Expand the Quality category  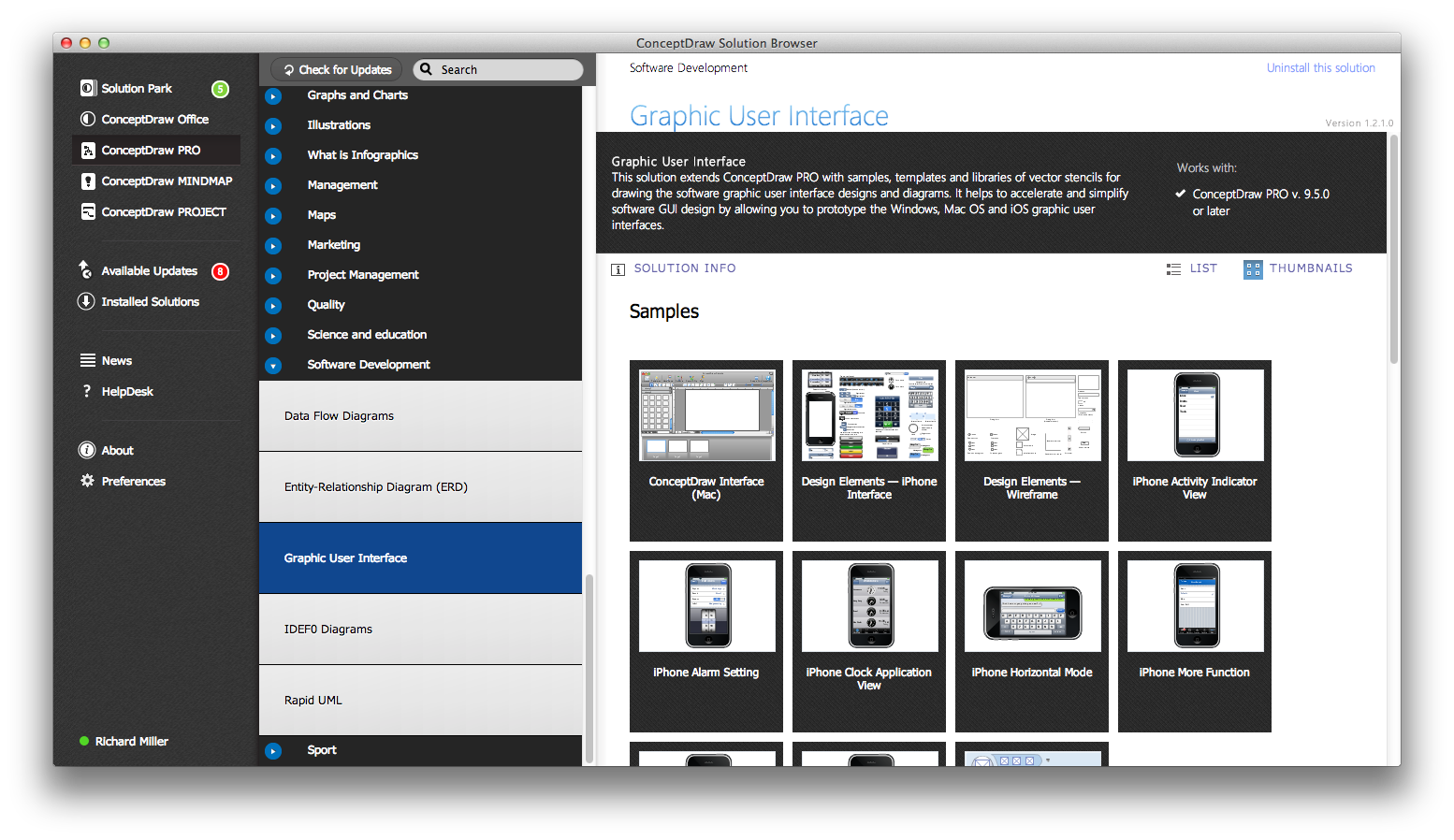[273, 306]
